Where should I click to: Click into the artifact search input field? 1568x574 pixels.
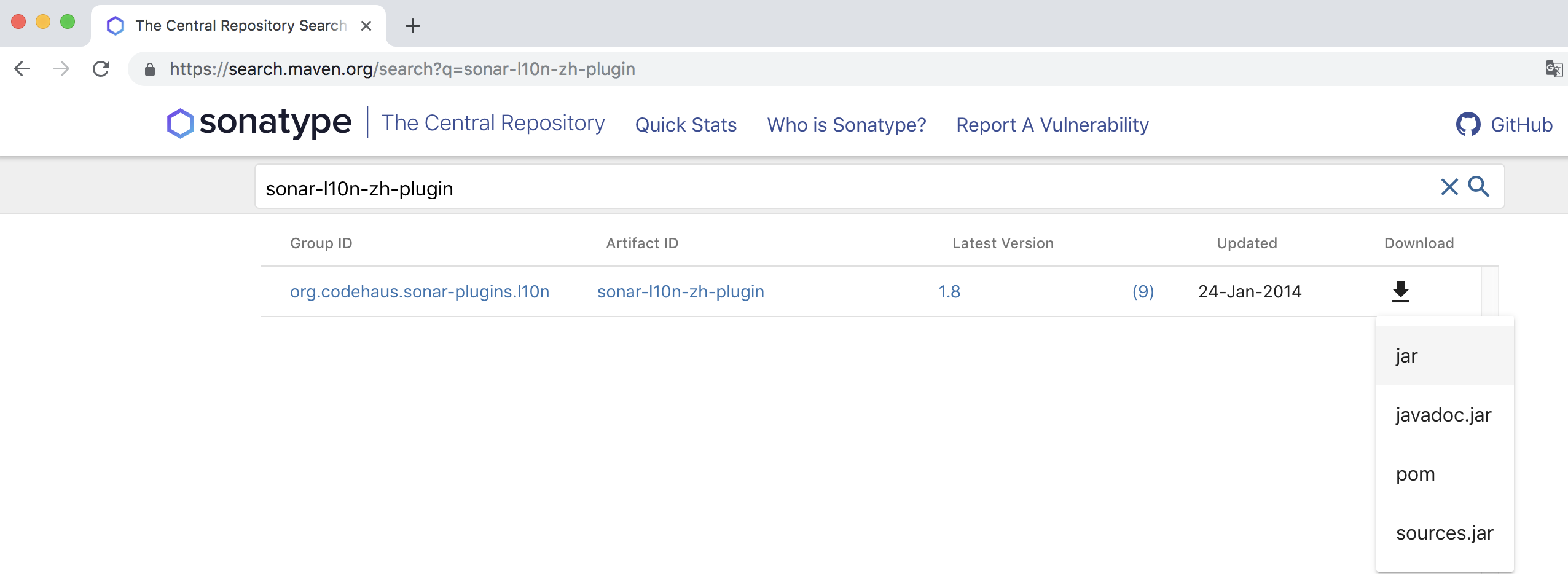(x=799, y=188)
